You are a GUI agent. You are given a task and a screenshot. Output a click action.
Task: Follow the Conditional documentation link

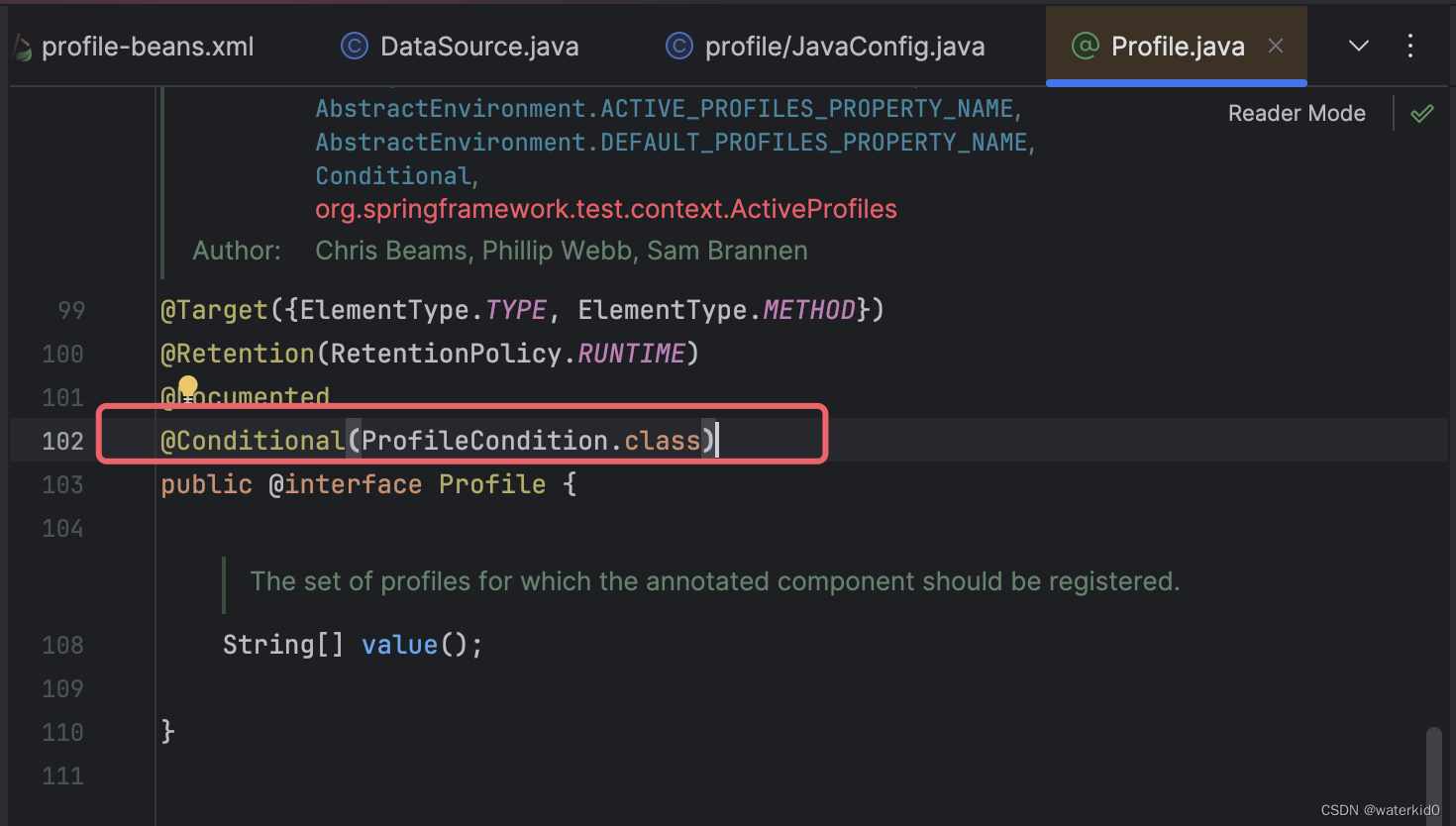[x=393, y=176]
